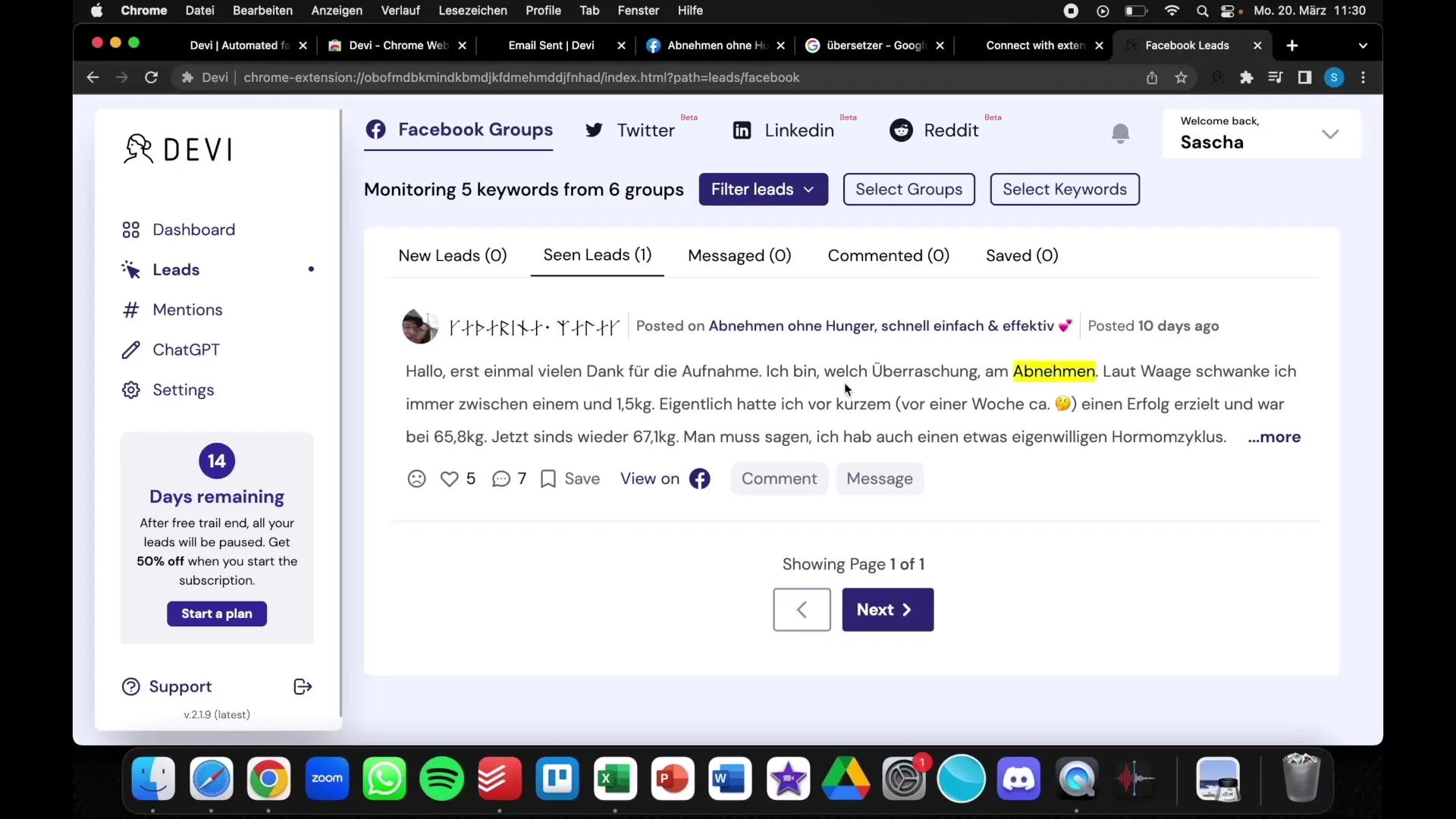This screenshot has width=1456, height=819.
Task: Click the browser forward arrow
Action: (121, 78)
